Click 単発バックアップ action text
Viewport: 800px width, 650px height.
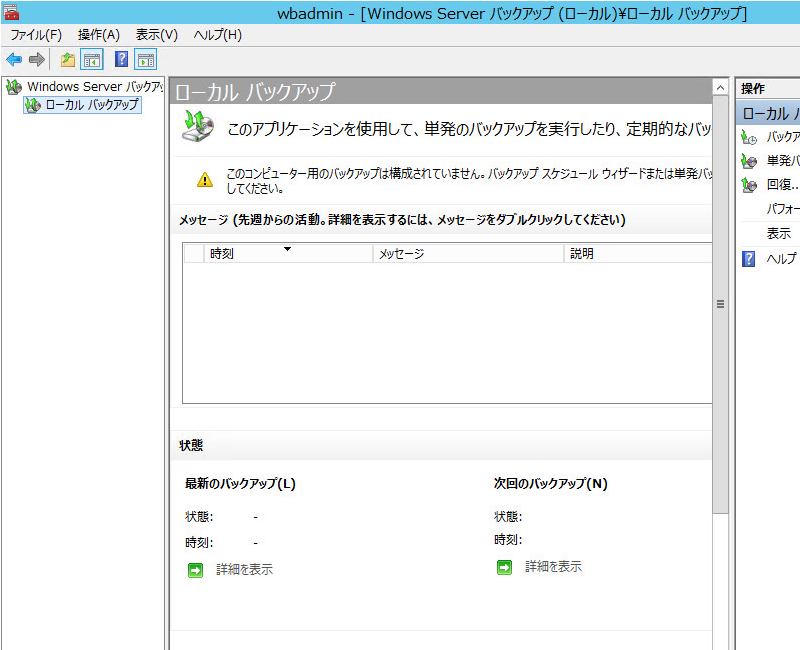[x=783, y=161]
